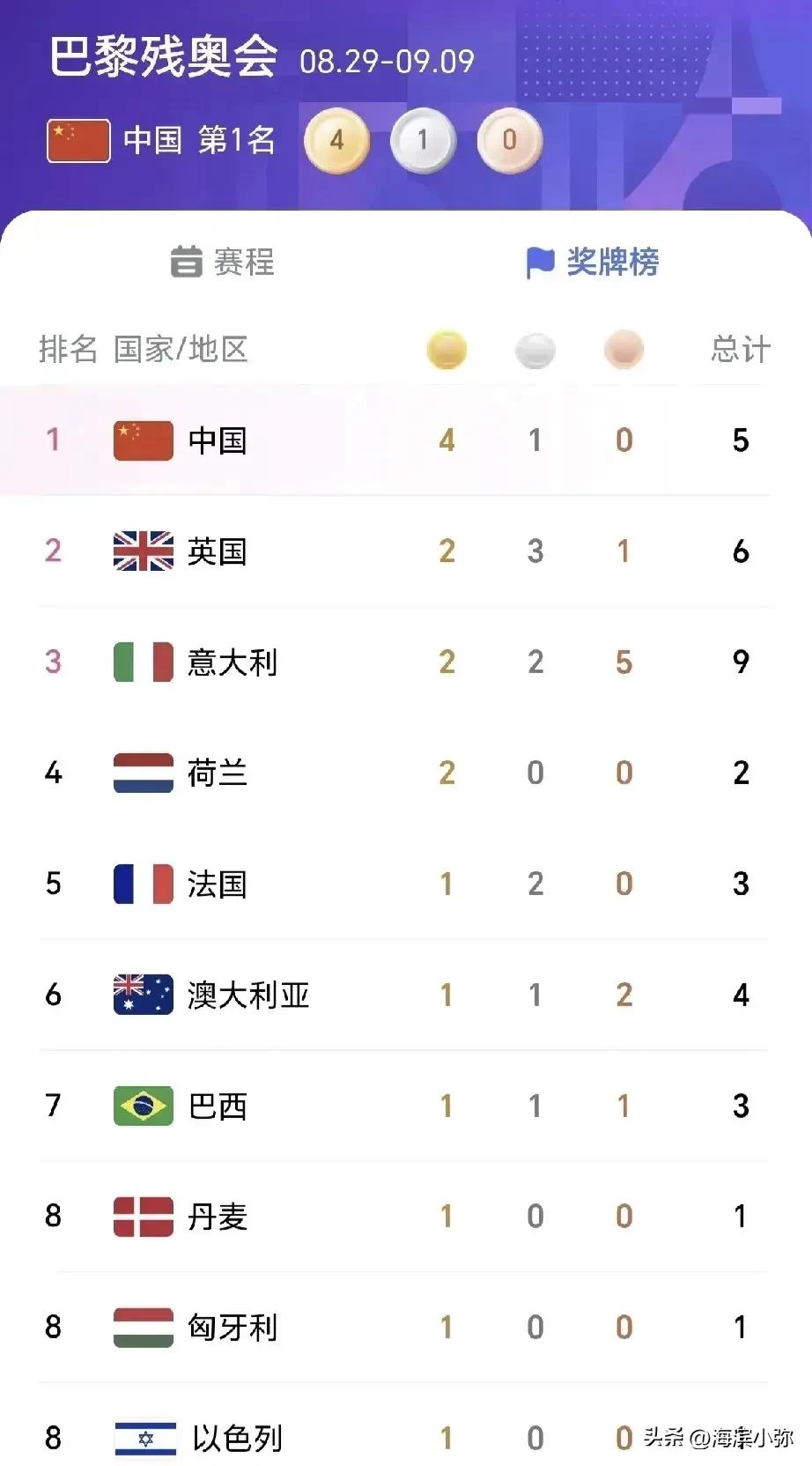Image resolution: width=812 pixels, height=1466 pixels.
Task: Tap the gold medal badge showing 4
Action: click(x=336, y=140)
